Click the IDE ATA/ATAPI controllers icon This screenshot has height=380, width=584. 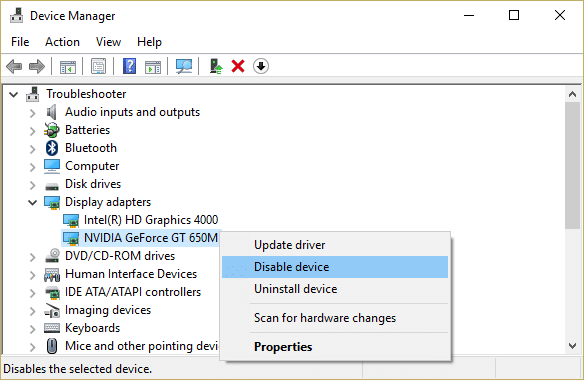[x=52, y=292]
